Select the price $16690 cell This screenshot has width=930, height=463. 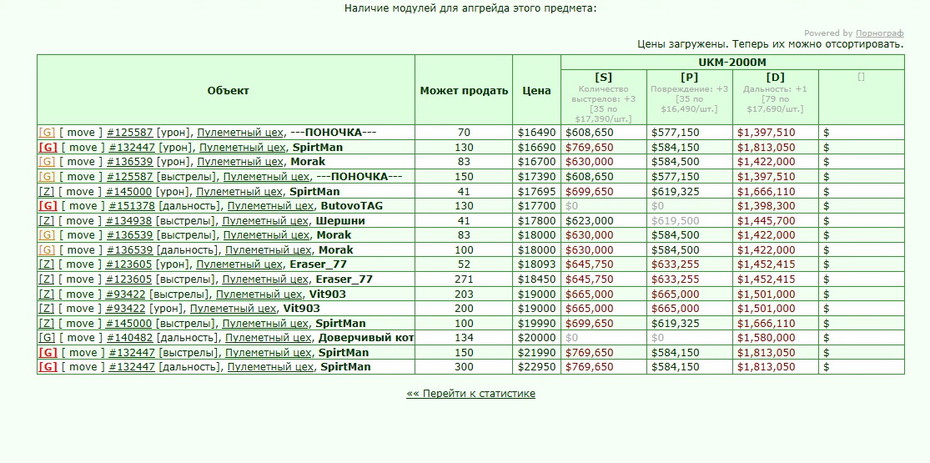click(x=537, y=147)
